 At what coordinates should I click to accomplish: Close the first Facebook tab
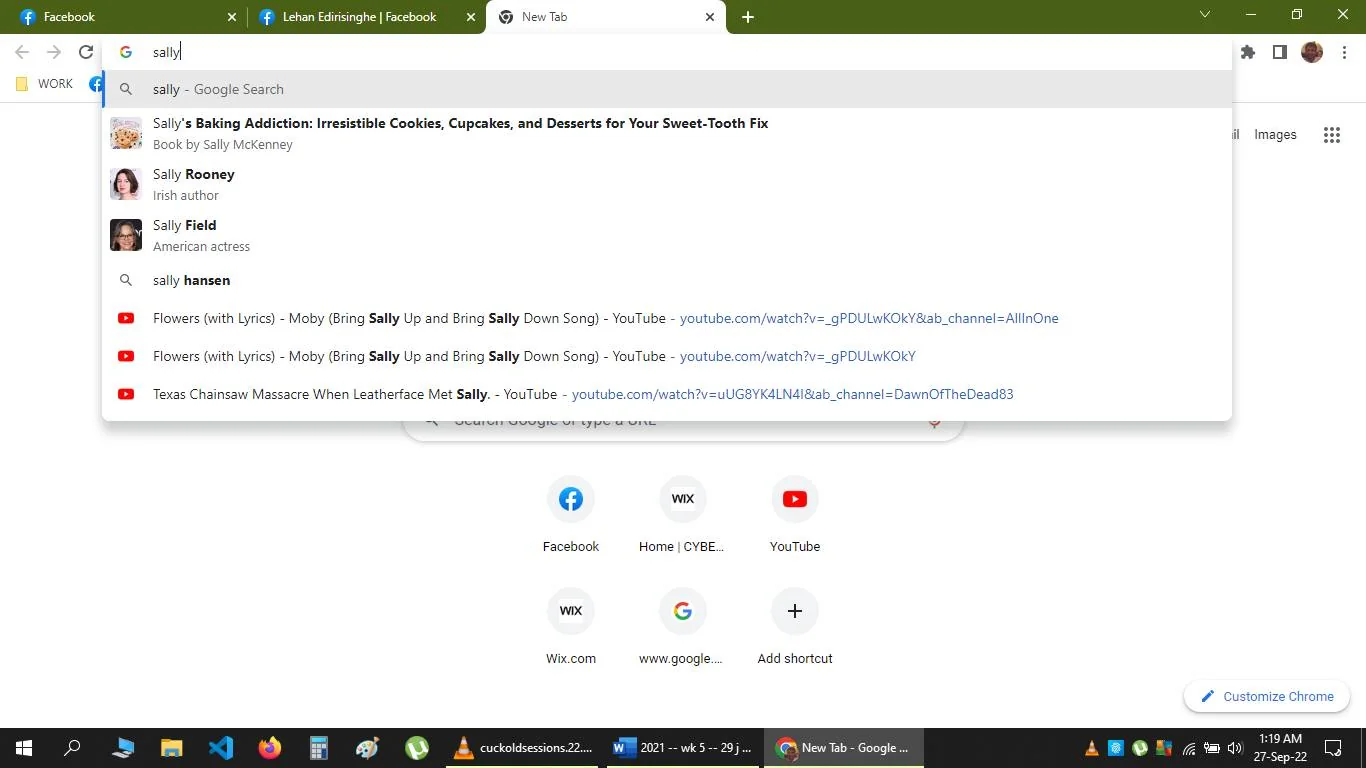pyautogui.click(x=232, y=17)
